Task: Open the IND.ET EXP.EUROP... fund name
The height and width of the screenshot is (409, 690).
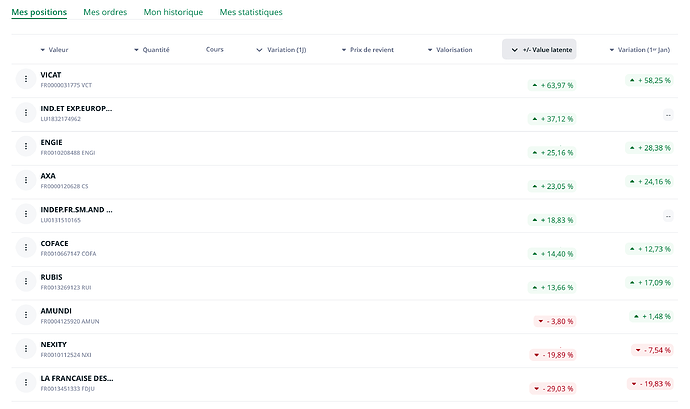Action: 77,108
